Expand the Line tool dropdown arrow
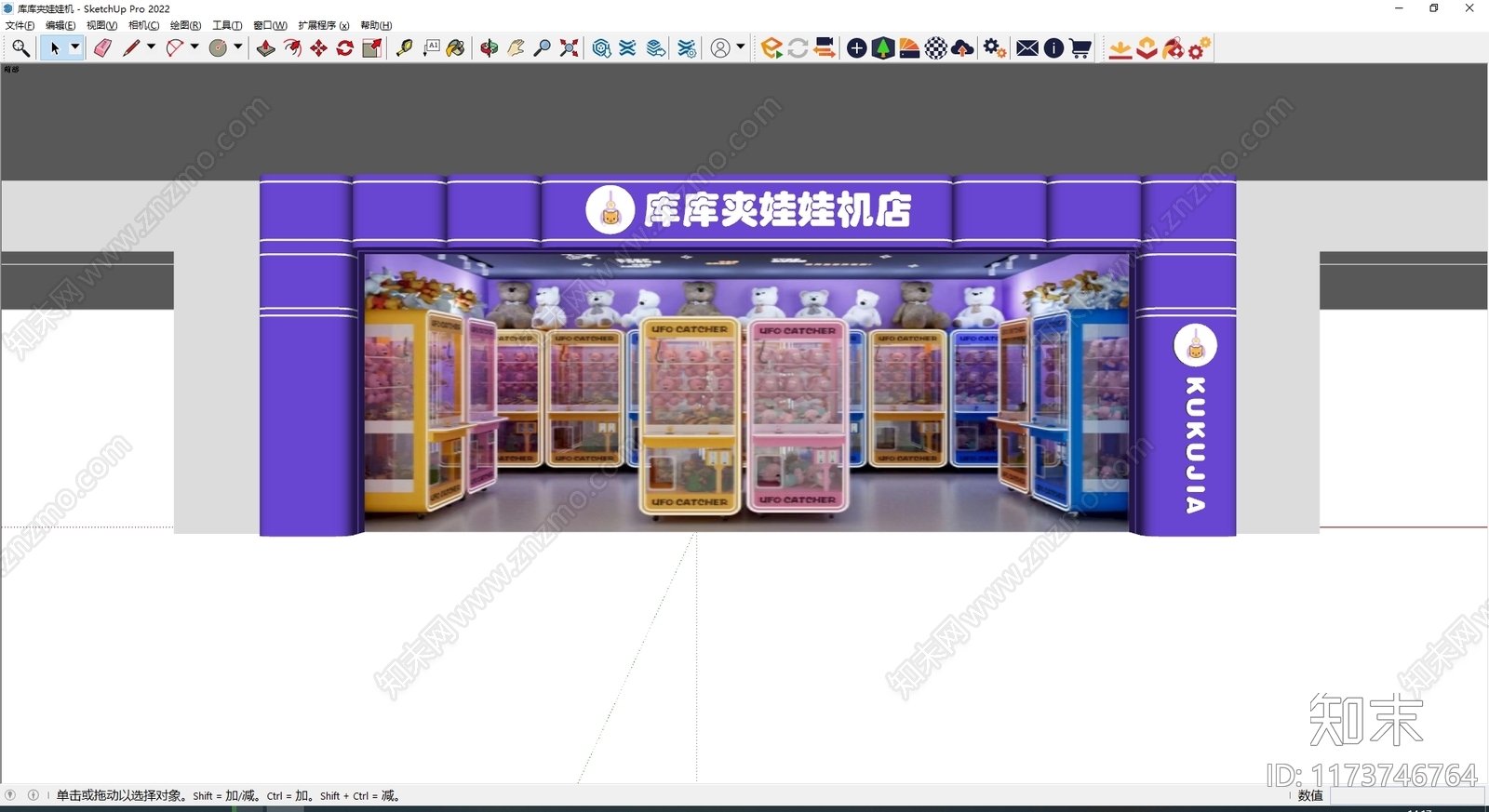The height and width of the screenshot is (812, 1489). [151, 47]
